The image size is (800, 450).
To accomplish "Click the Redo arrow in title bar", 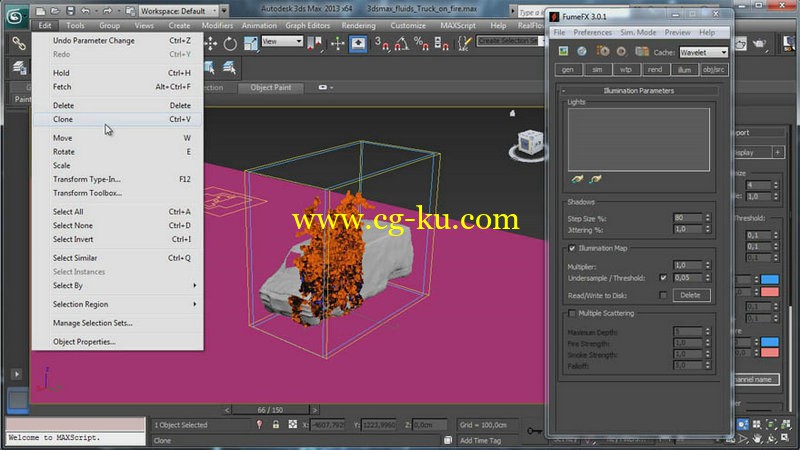I will pyautogui.click(x=107, y=11).
